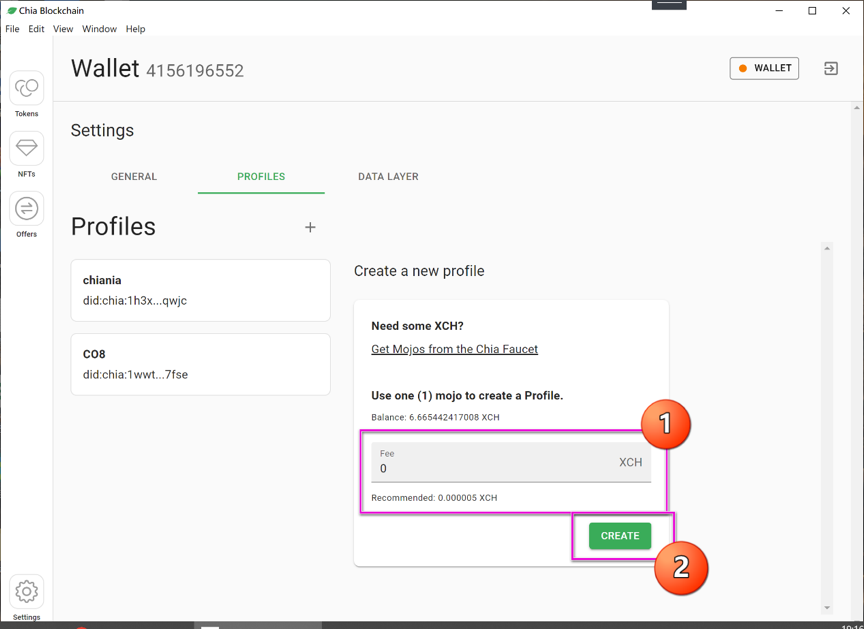Click the Balance: 6.665442417008 XCH text

tap(435, 417)
